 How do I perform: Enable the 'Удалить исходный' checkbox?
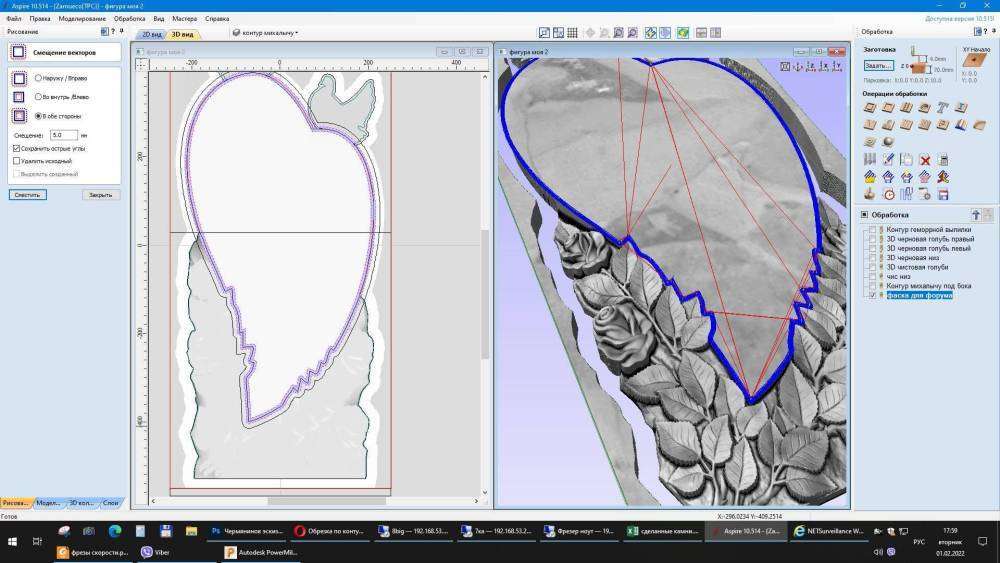(17, 160)
